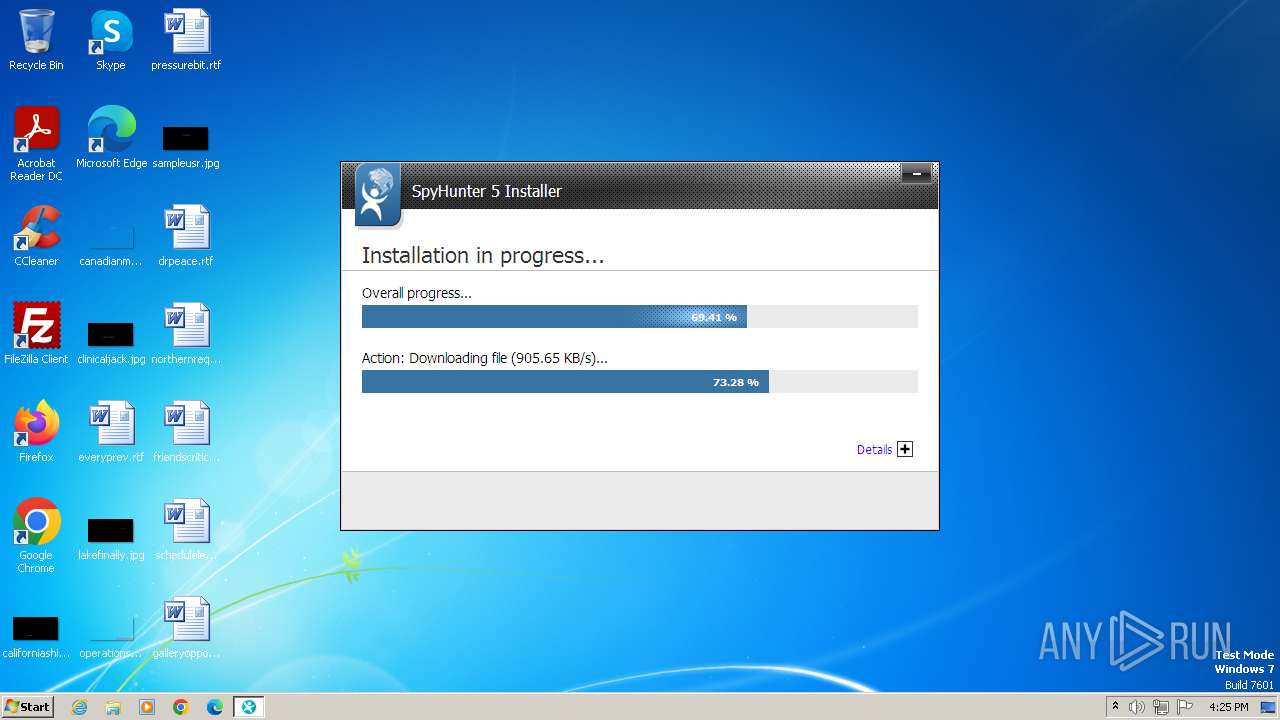Click the taskbar clock showing 4:25 PM
This screenshot has width=1280, height=720.
pyautogui.click(x=1228, y=707)
